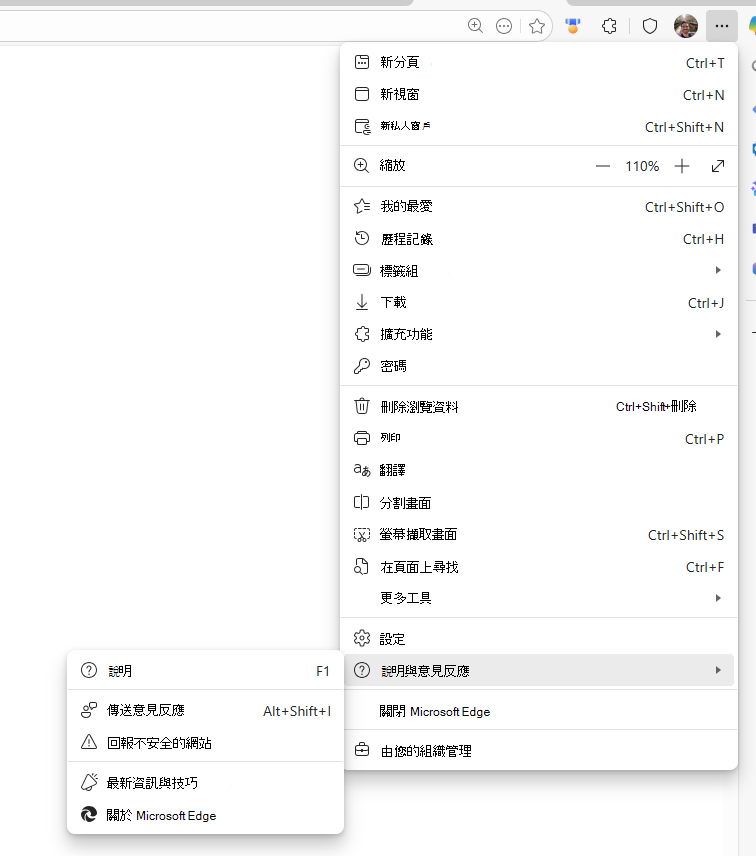The image size is (756, 856).
Task: Click the 110% zoom value
Action: coord(642,166)
